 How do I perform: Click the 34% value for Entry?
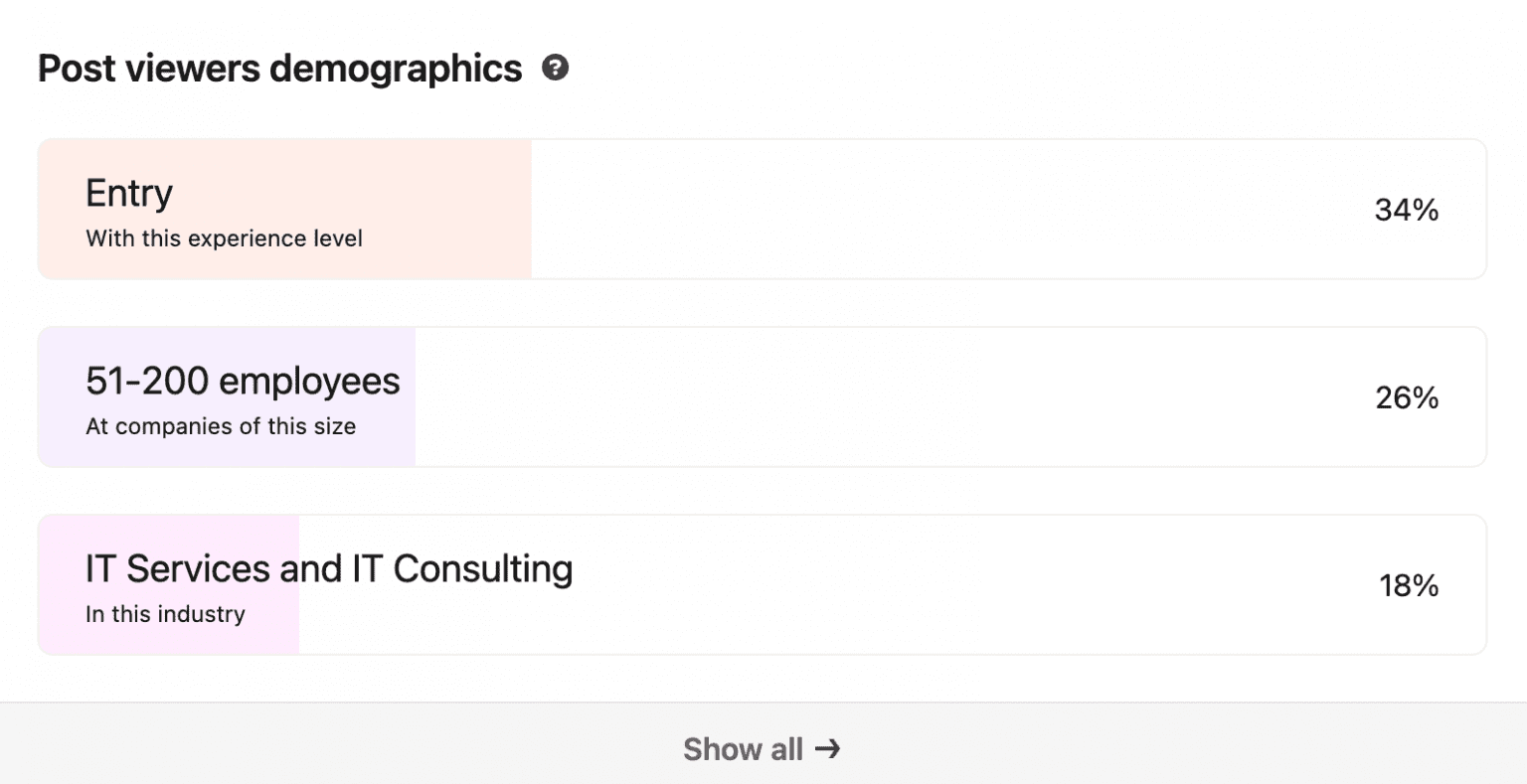1406,210
